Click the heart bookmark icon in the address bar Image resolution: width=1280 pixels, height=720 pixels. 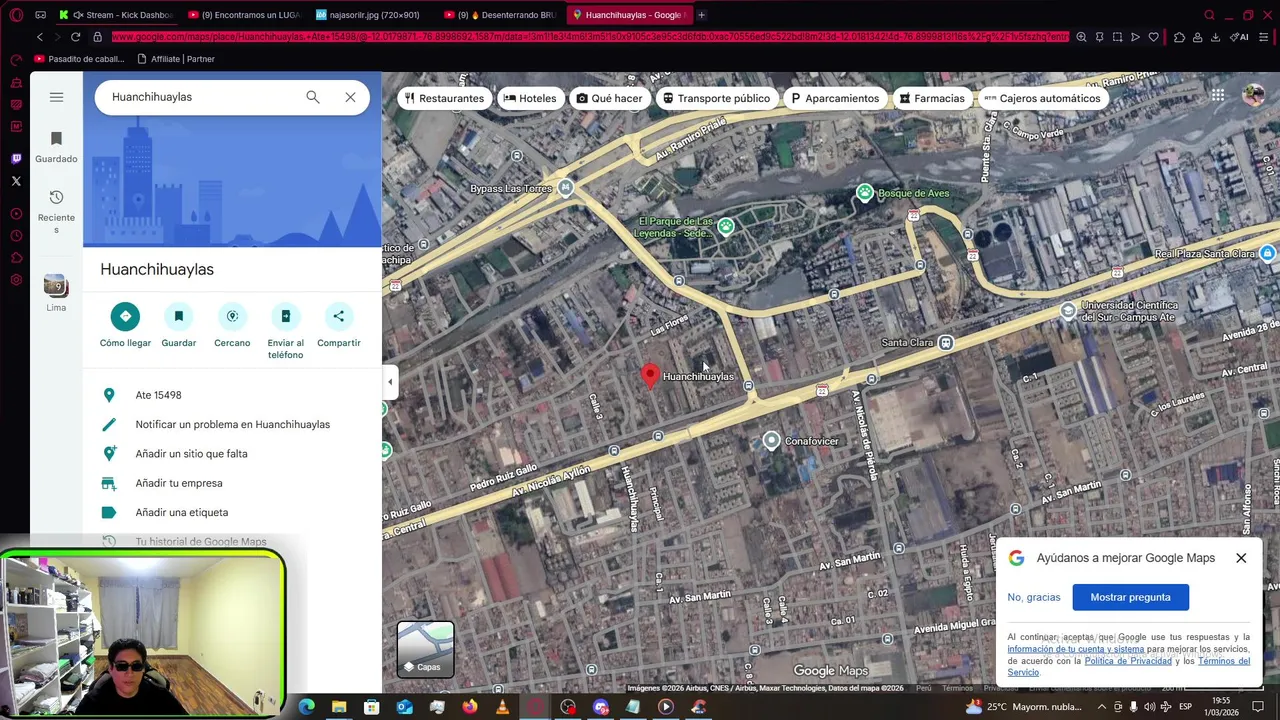pyautogui.click(x=1153, y=37)
